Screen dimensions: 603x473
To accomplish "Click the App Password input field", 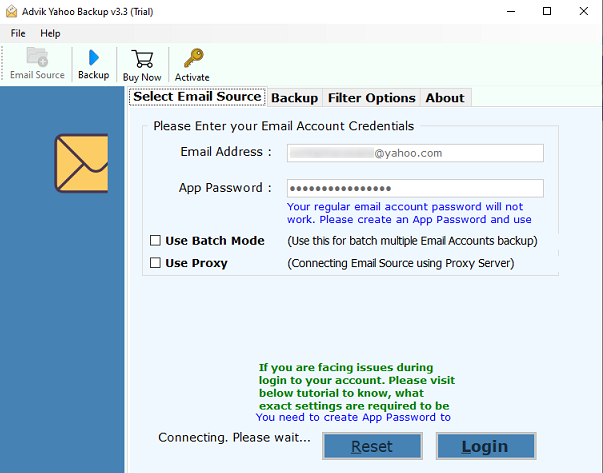I will tap(415, 188).
